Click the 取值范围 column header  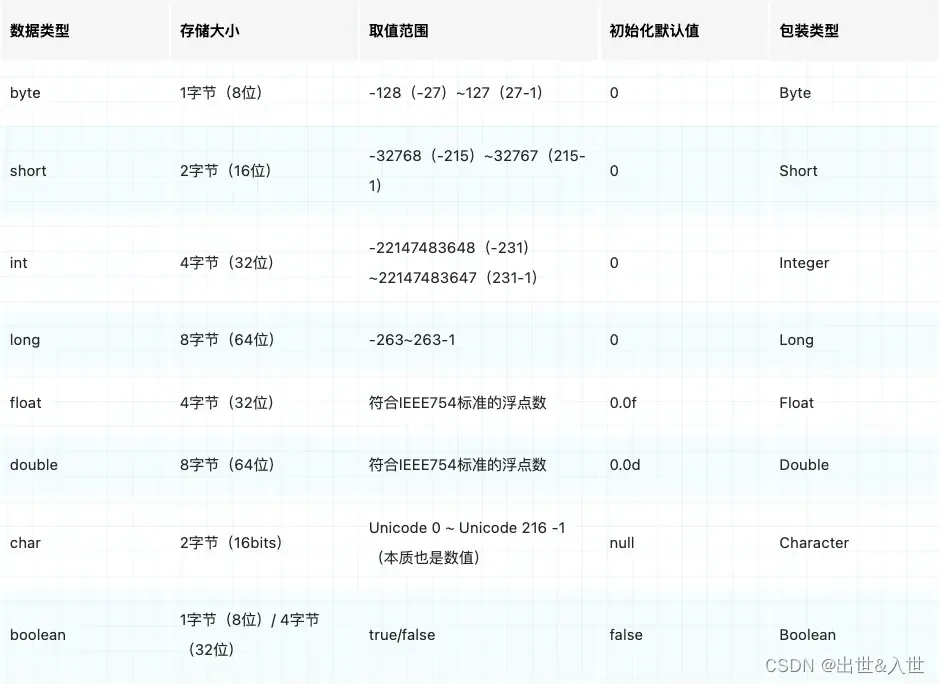click(398, 31)
